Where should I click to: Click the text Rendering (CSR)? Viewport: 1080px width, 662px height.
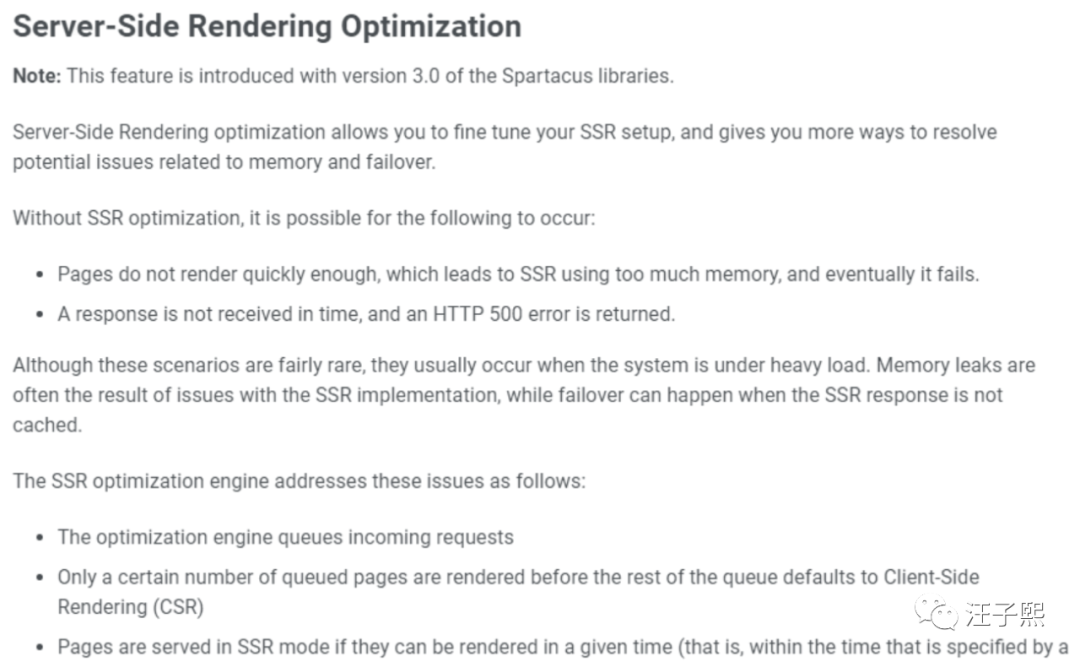(x=131, y=607)
